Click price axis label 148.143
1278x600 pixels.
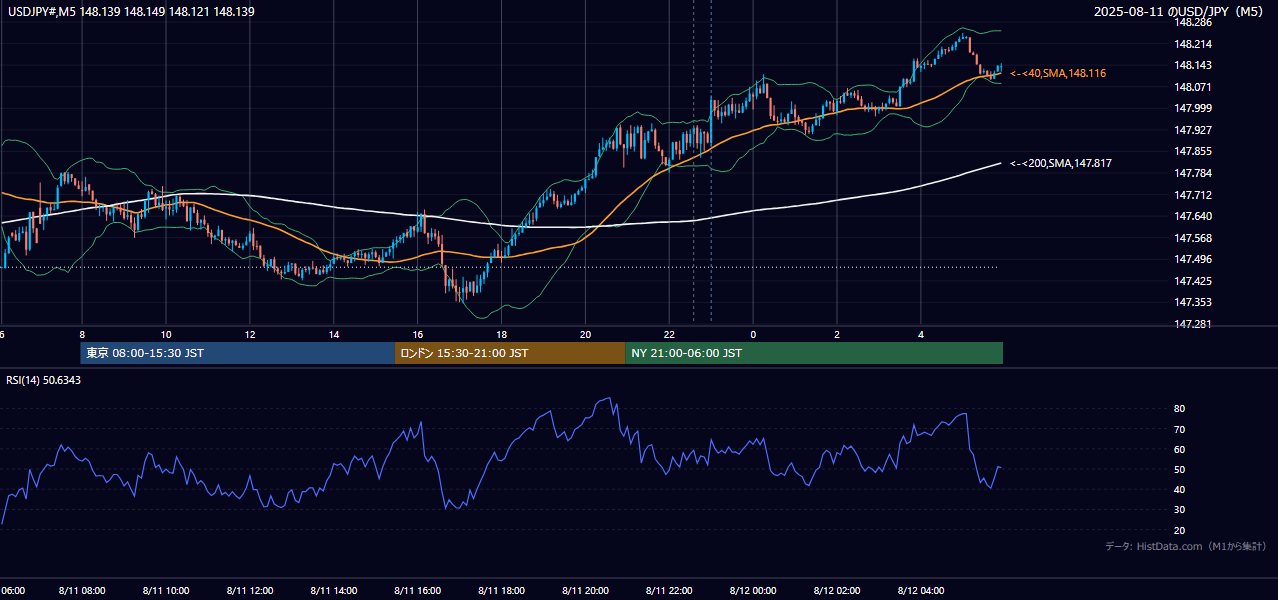click(1192, 65)
